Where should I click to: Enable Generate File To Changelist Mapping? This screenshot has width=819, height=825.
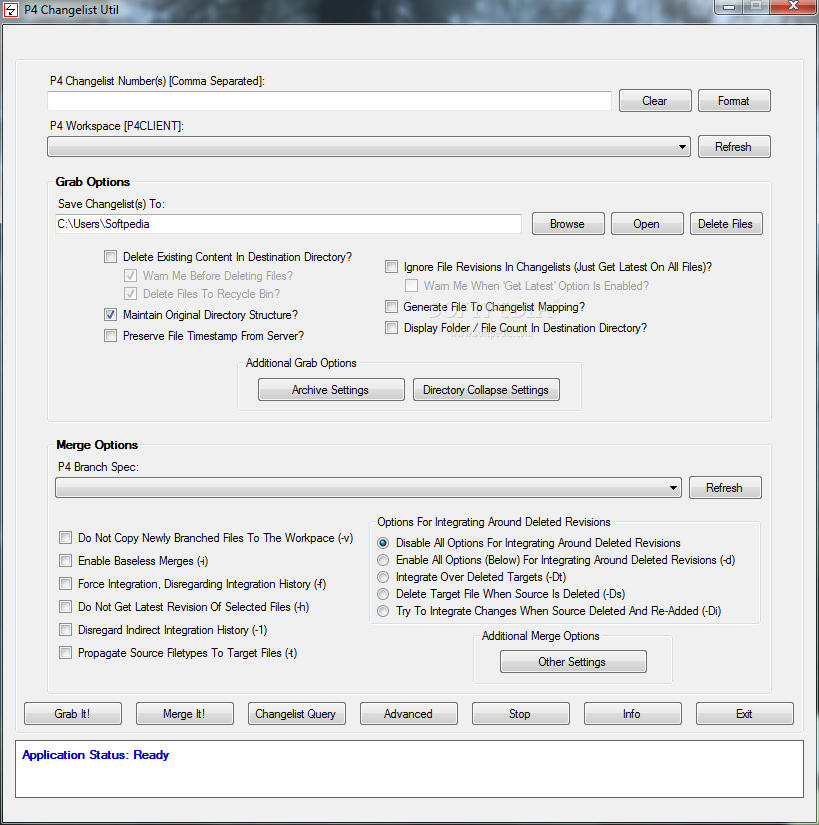[391, 307]
